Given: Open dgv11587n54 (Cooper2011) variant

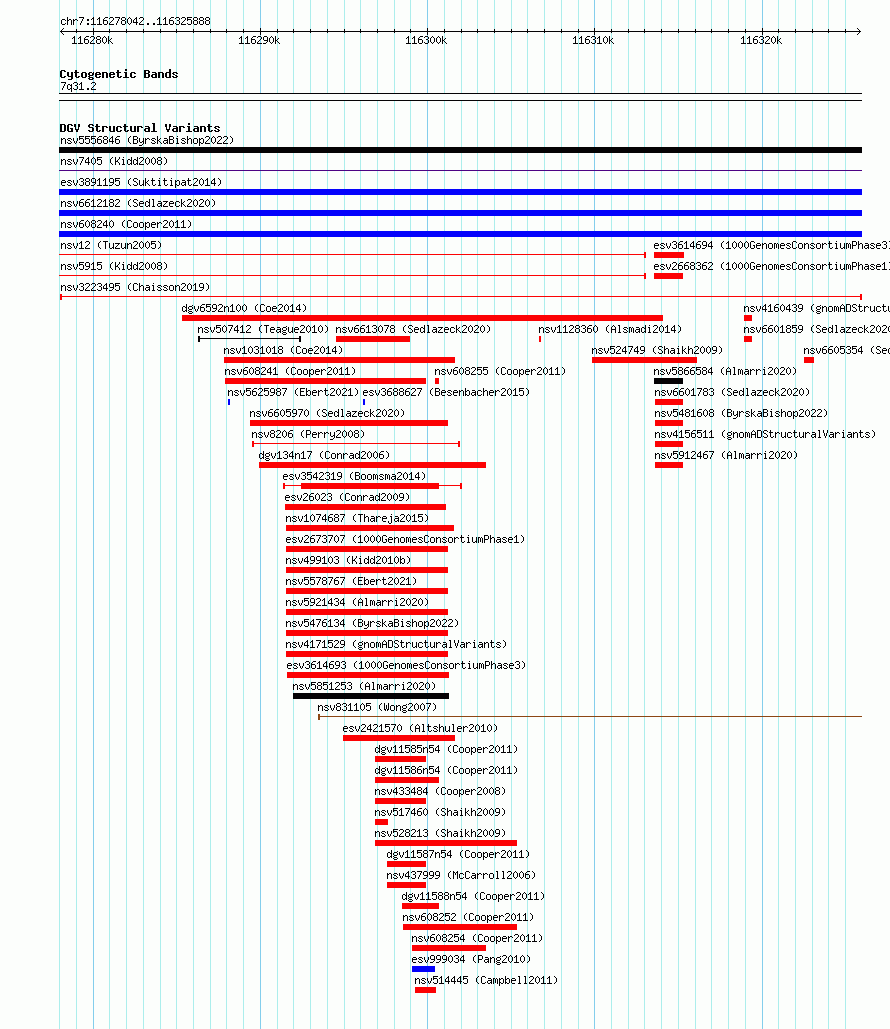Looking at the screenshot, I should point(458,854).
